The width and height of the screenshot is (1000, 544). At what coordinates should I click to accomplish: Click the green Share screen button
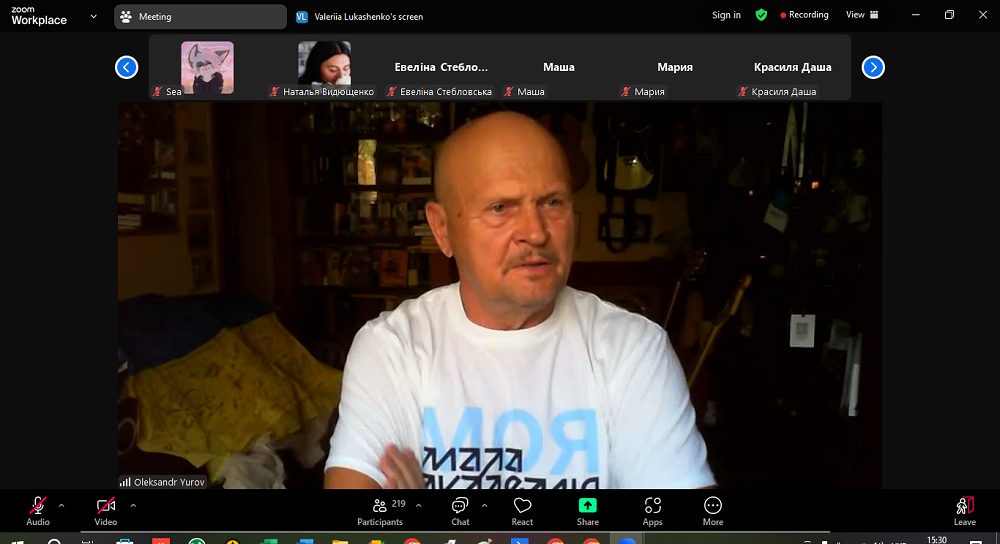click(587, 511)
